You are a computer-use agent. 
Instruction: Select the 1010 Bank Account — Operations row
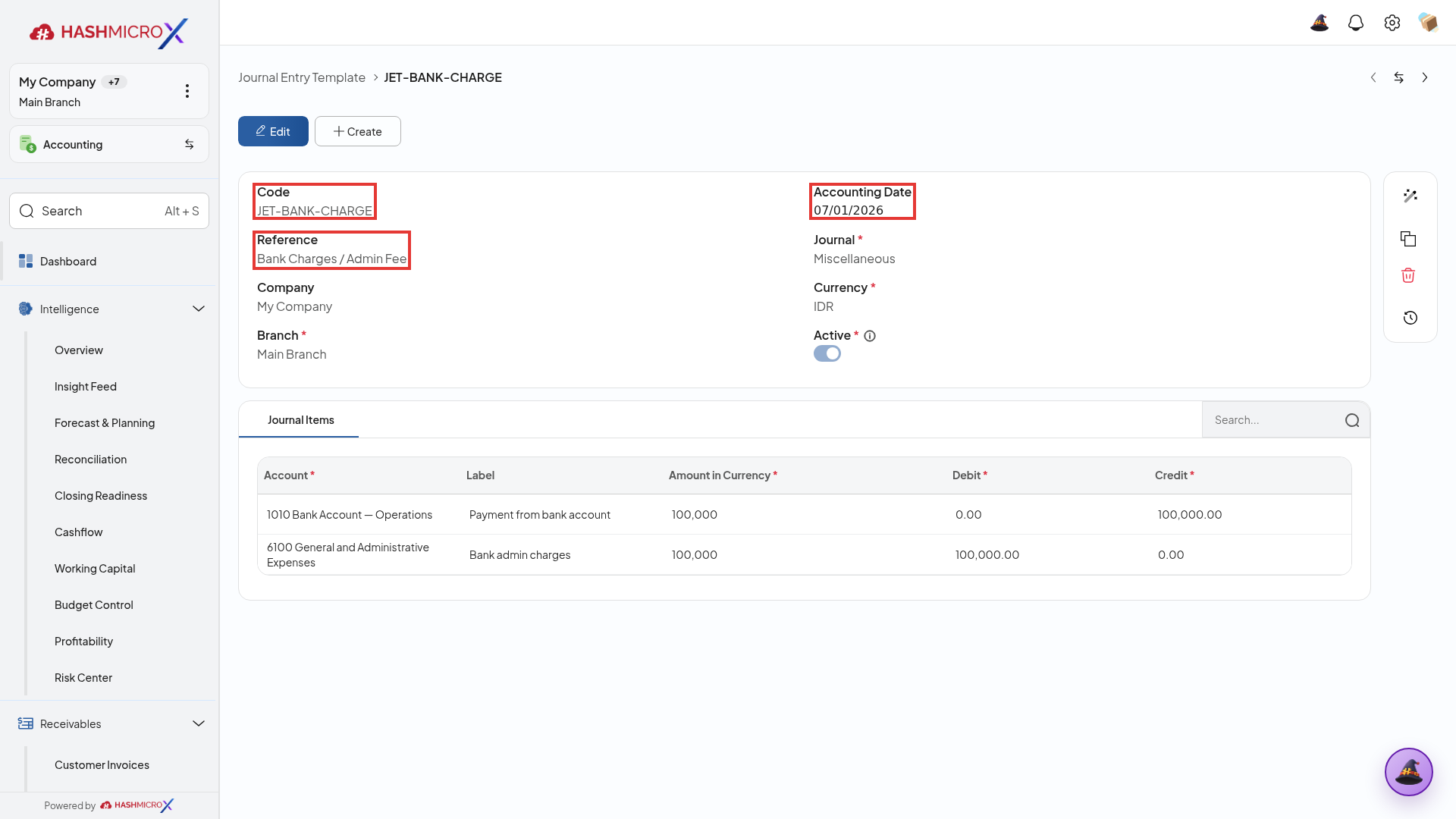pyautogui.click(x=804, y=515)
